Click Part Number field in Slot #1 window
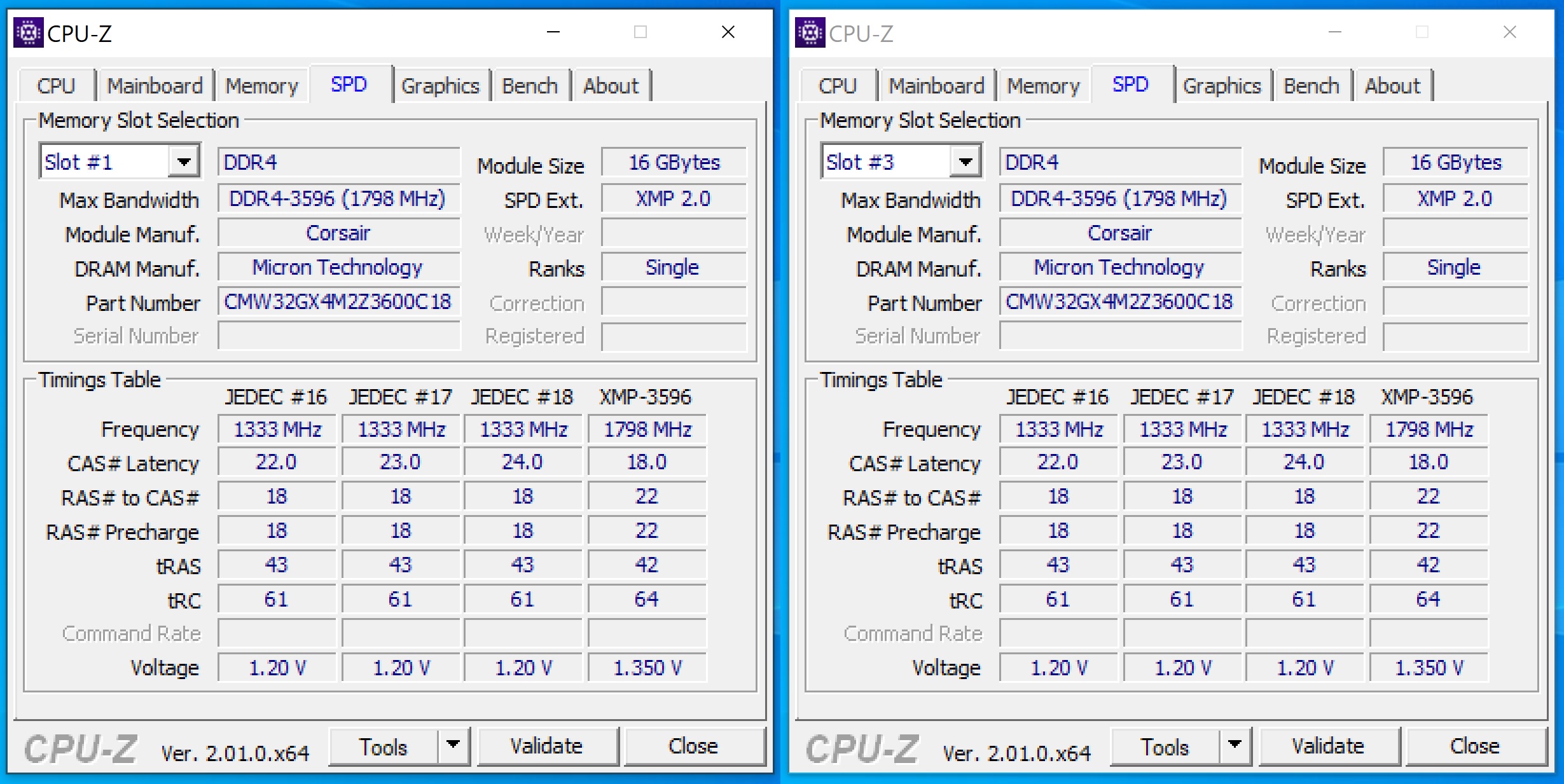Image resolution: width=1564 pixels, height=784 pixels. tap(338, 301)
